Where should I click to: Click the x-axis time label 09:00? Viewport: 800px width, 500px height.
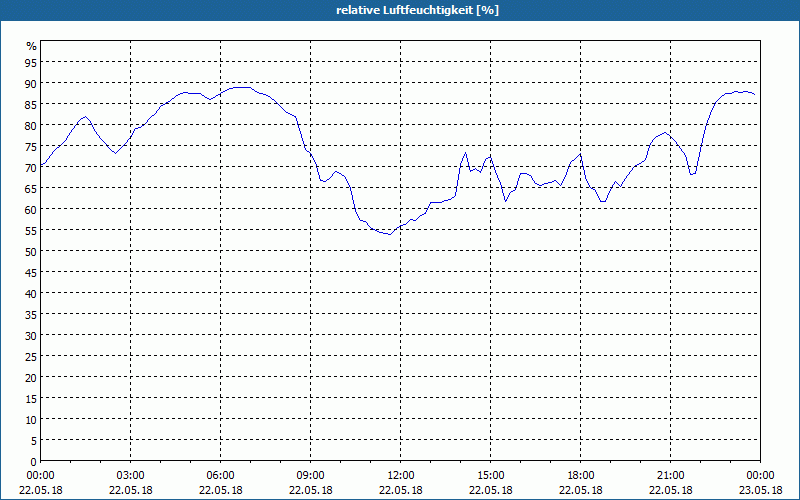coord(310,476)
